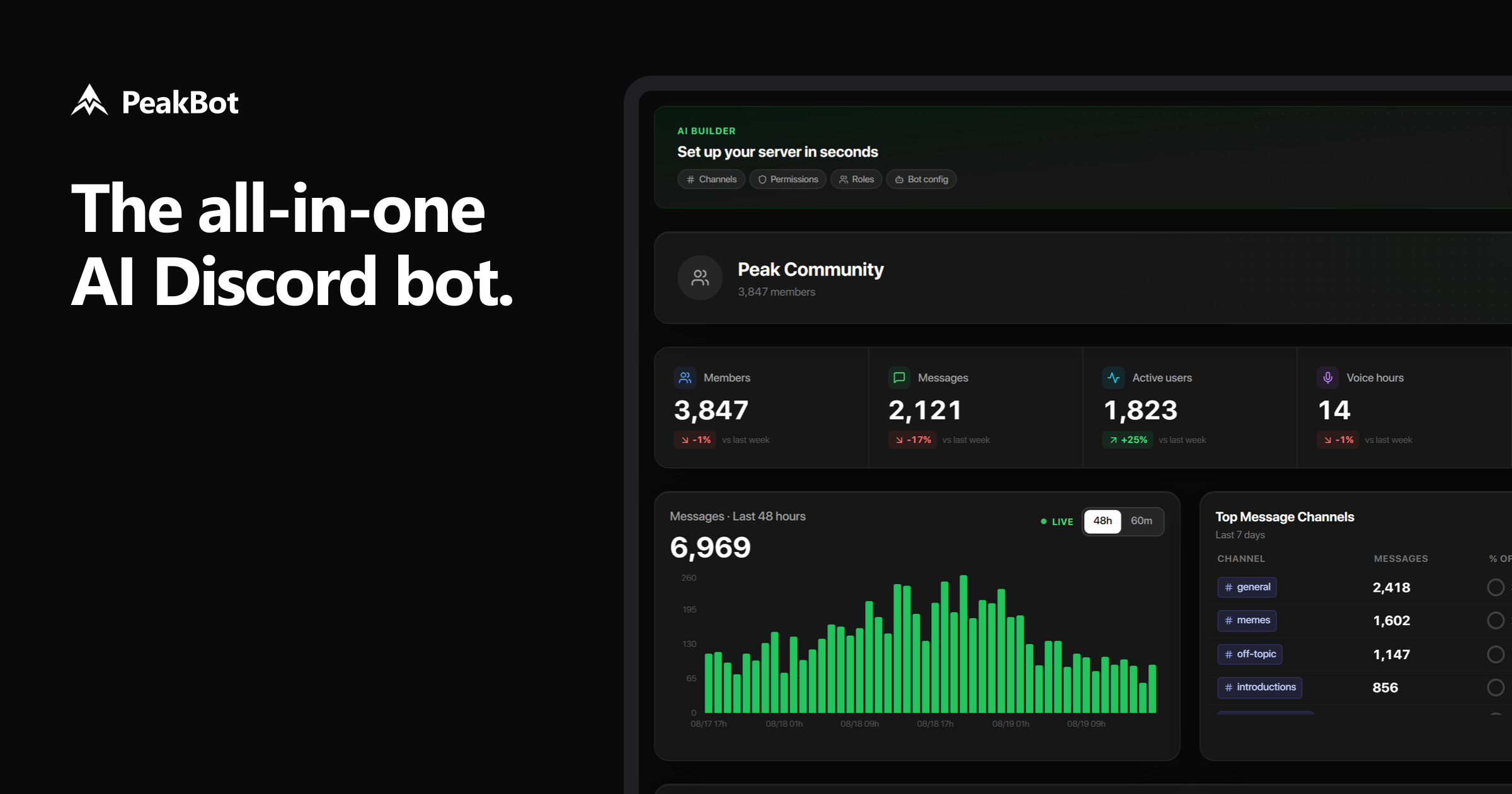Open the #memes channel tag
This screenshot has height=794, width=1512.
[x=1247, y=621]
